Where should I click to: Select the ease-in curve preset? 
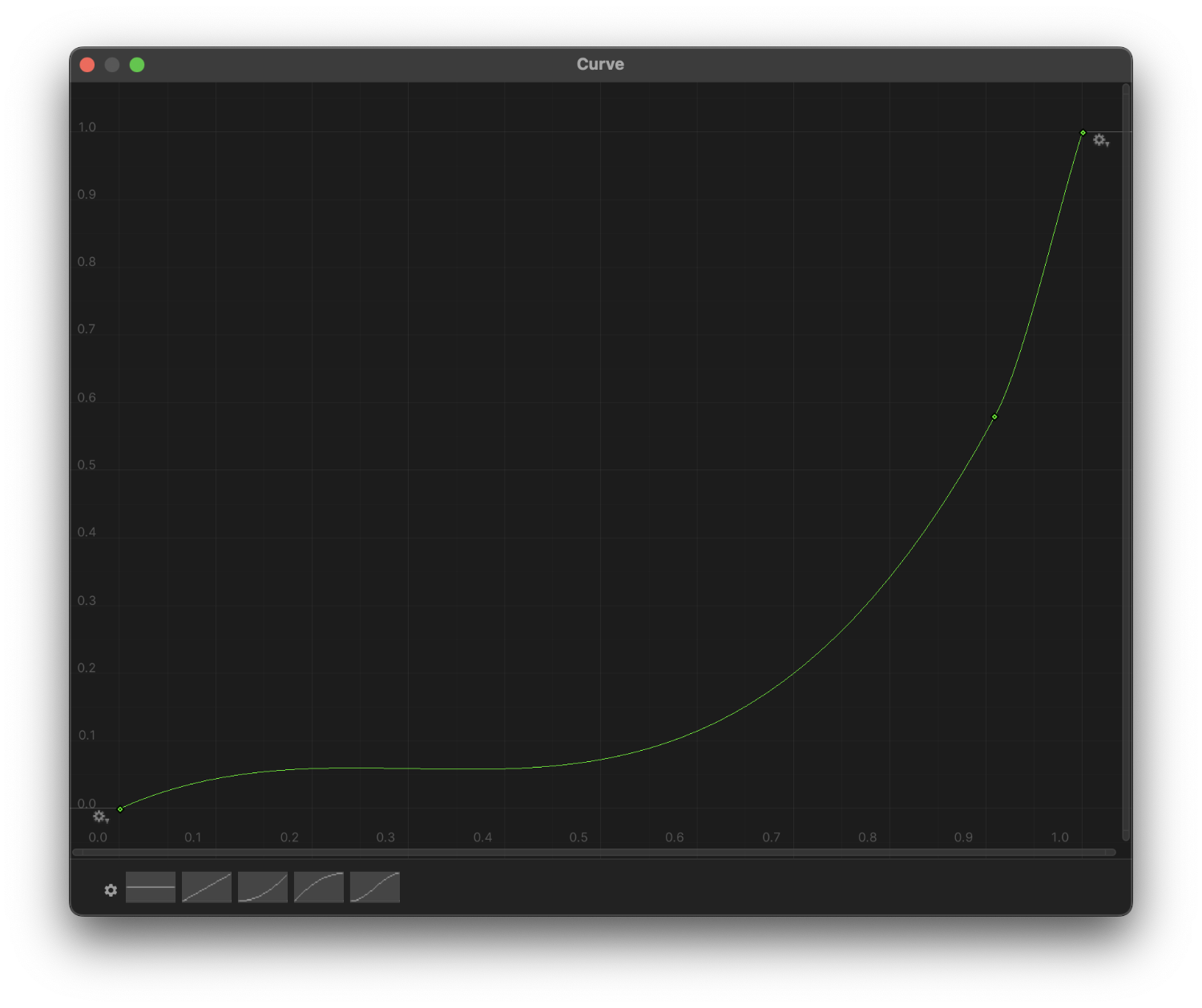263,887
